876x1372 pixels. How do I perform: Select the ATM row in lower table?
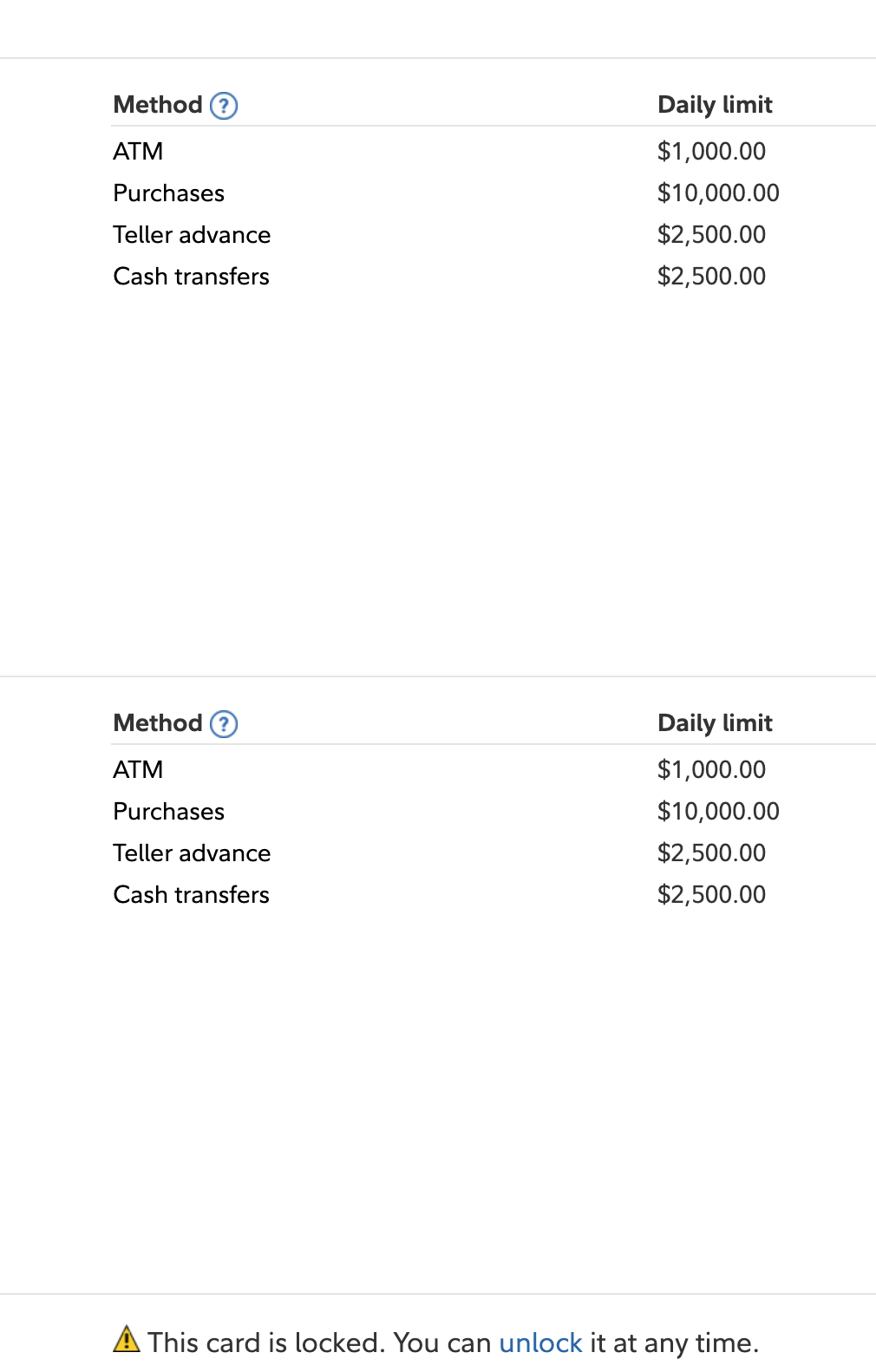point(138,770)
